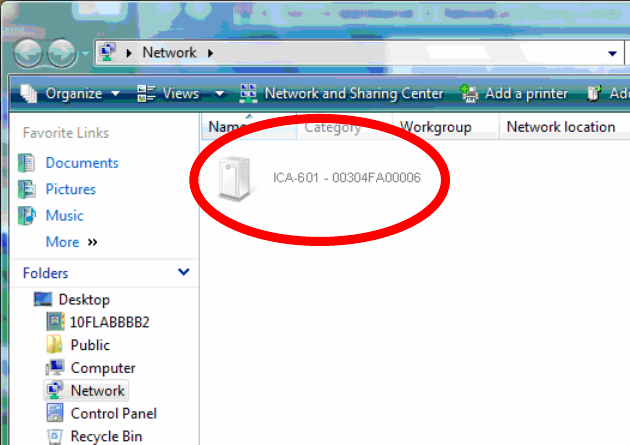Select 10FLABBBB2 user folder in tree
The height and width of the screenshot is (445, 630).
(109, 322)
